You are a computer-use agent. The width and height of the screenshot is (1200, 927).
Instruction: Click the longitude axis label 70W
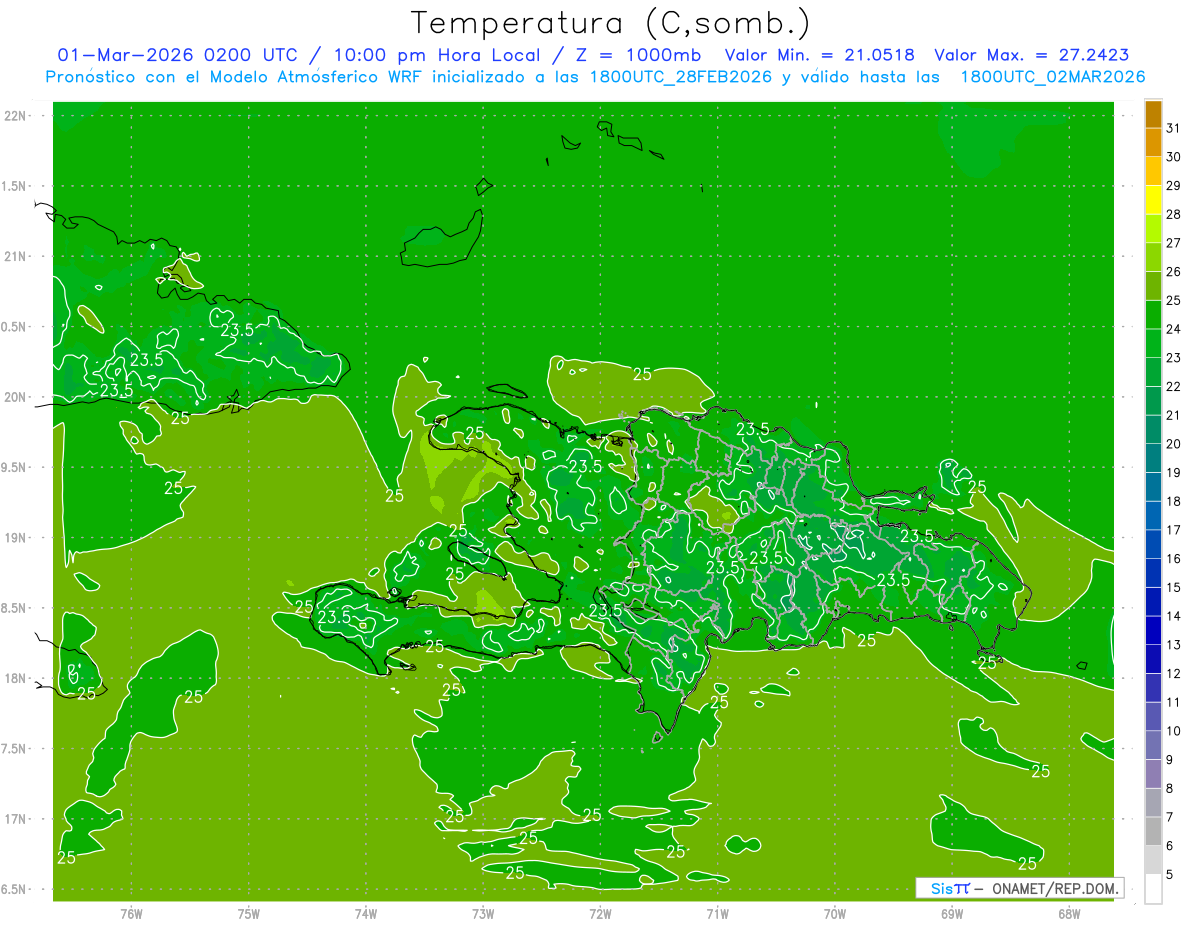tap(835, 914)
